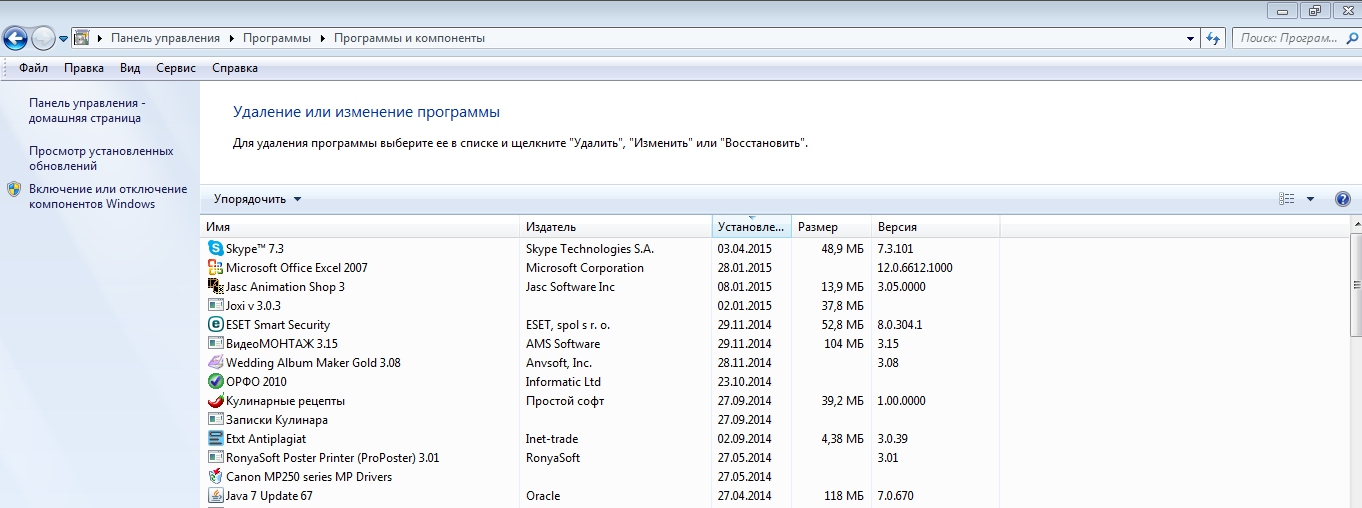This screenshot has height=508, width=1362.
Task: Click Программы breadcrumb in address bar
Action: 277,38
